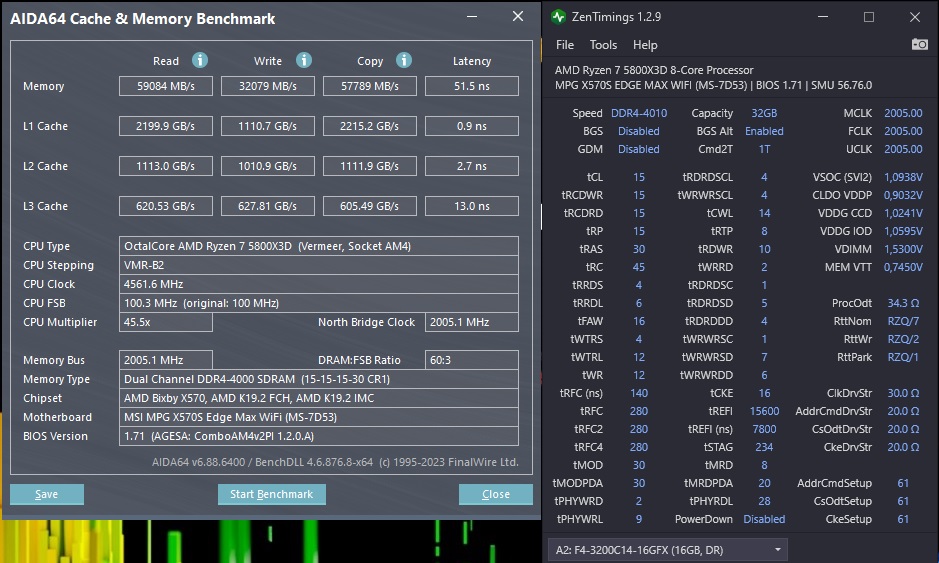Click L2 Cache read value 1113.0 GB/s
This screenshot has height=563, width=939.
pos(166,166)
